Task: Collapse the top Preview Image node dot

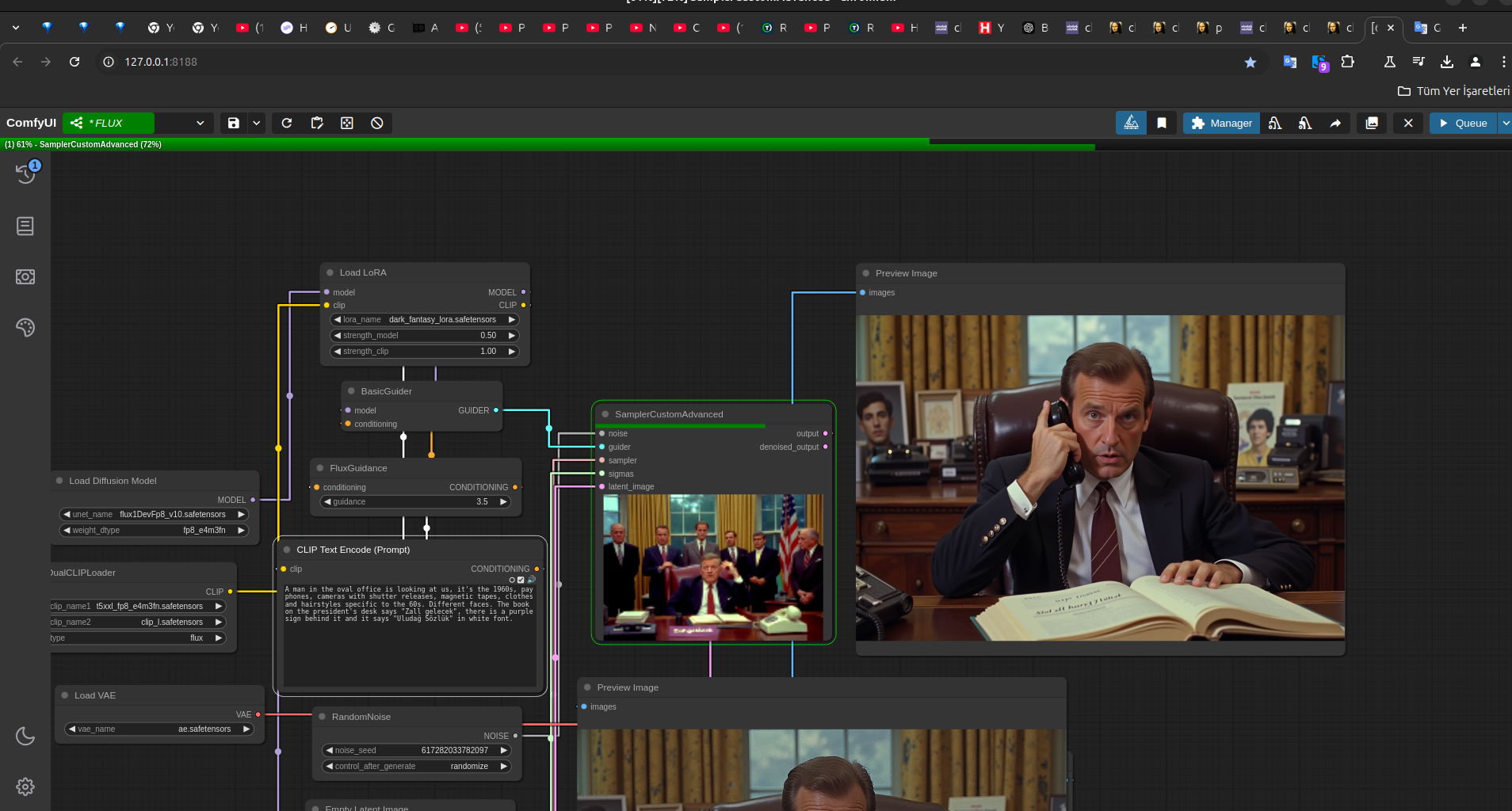Action: point(866,273)
